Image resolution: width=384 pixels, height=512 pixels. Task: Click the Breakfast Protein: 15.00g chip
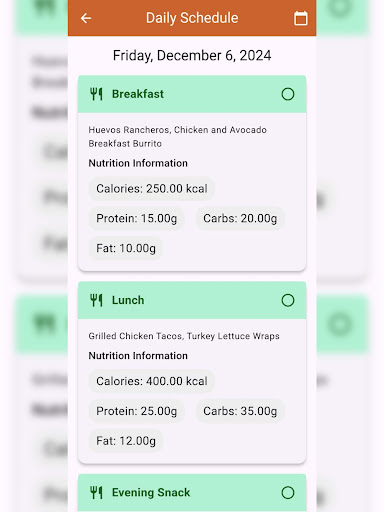[x=136, y=218]
